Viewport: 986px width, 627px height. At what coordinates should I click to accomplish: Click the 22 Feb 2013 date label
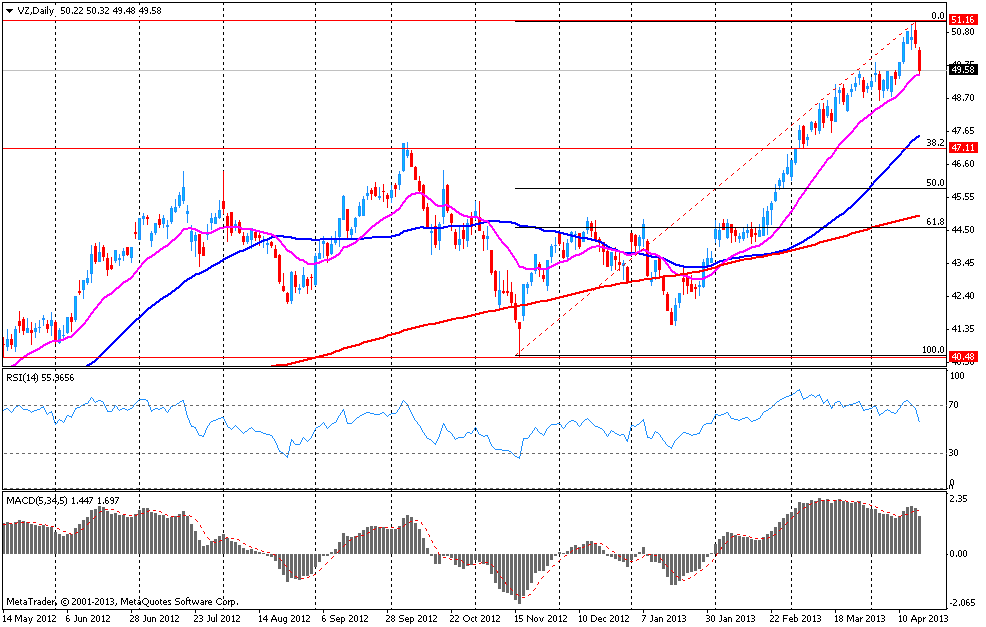(795, 618)
